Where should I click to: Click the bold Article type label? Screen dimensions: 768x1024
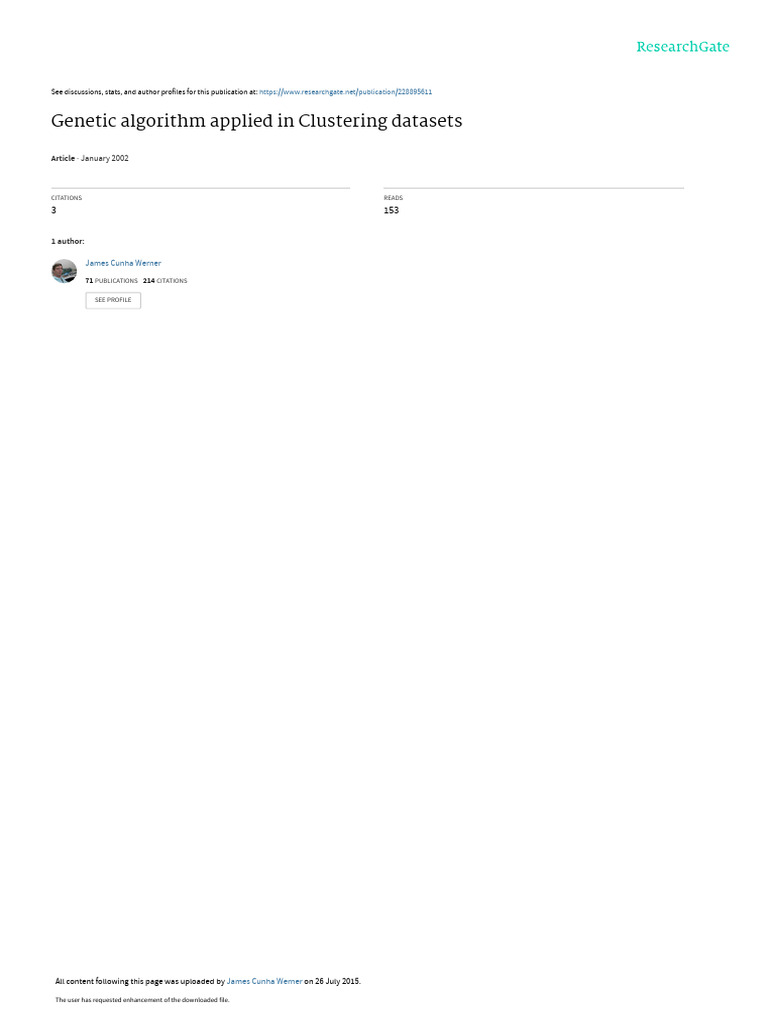click(x=63, y=158)
